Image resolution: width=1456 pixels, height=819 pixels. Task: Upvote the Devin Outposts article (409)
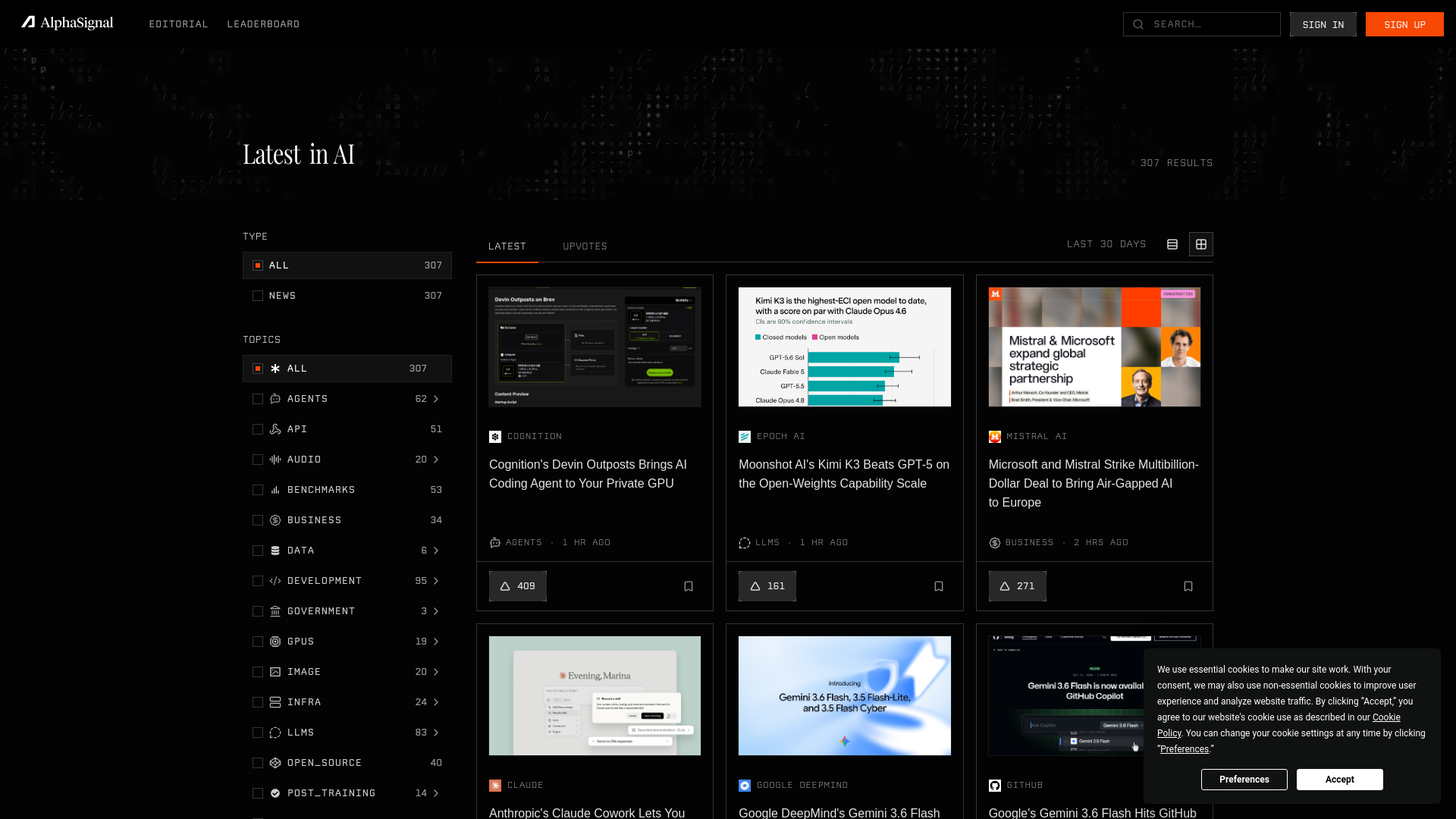click(518, 586)
